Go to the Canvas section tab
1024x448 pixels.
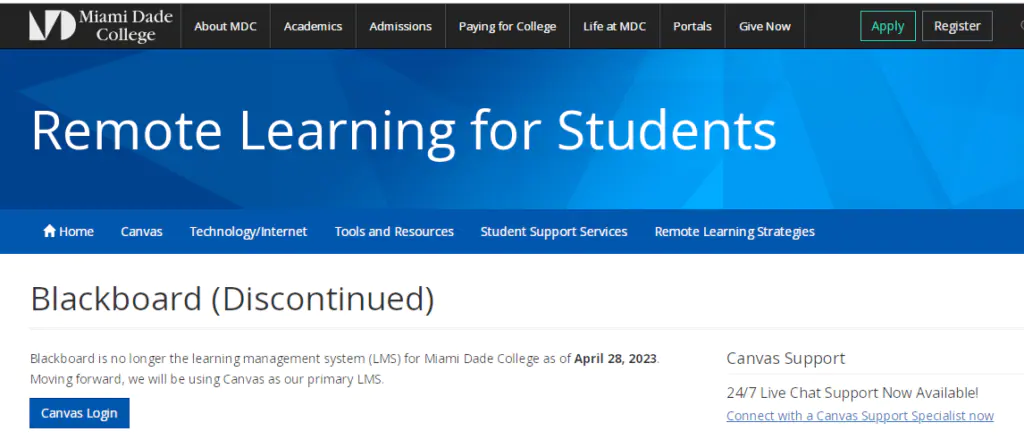pos(142,231)
